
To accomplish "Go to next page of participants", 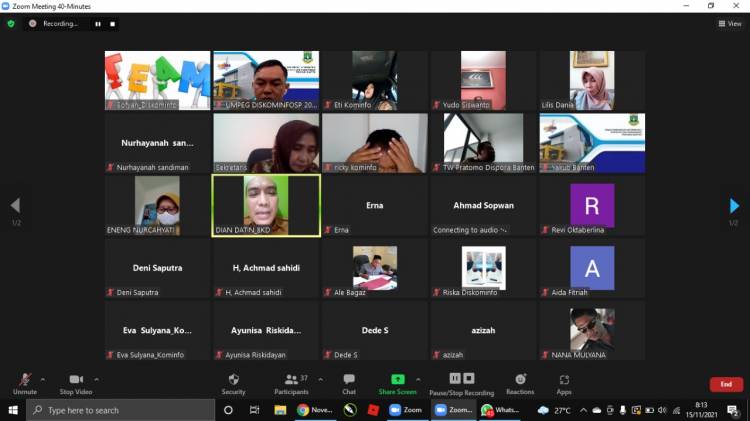I will 734,206.
